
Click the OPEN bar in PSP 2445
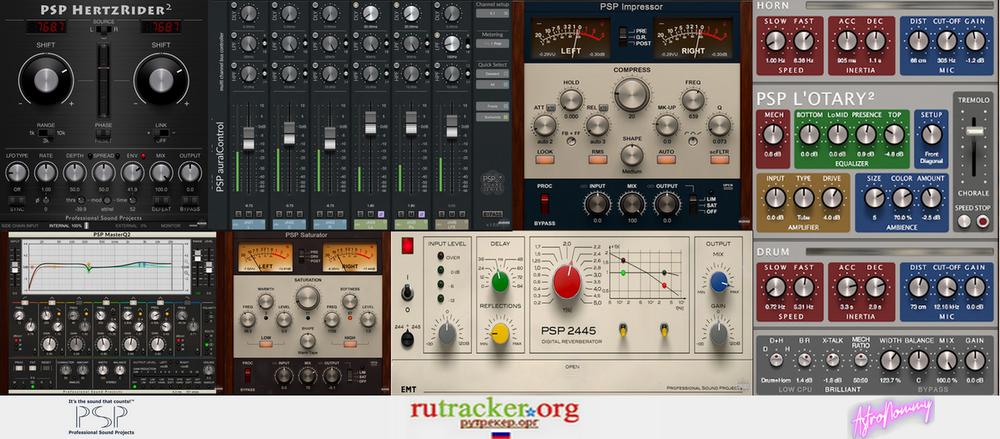click(571, 367)
